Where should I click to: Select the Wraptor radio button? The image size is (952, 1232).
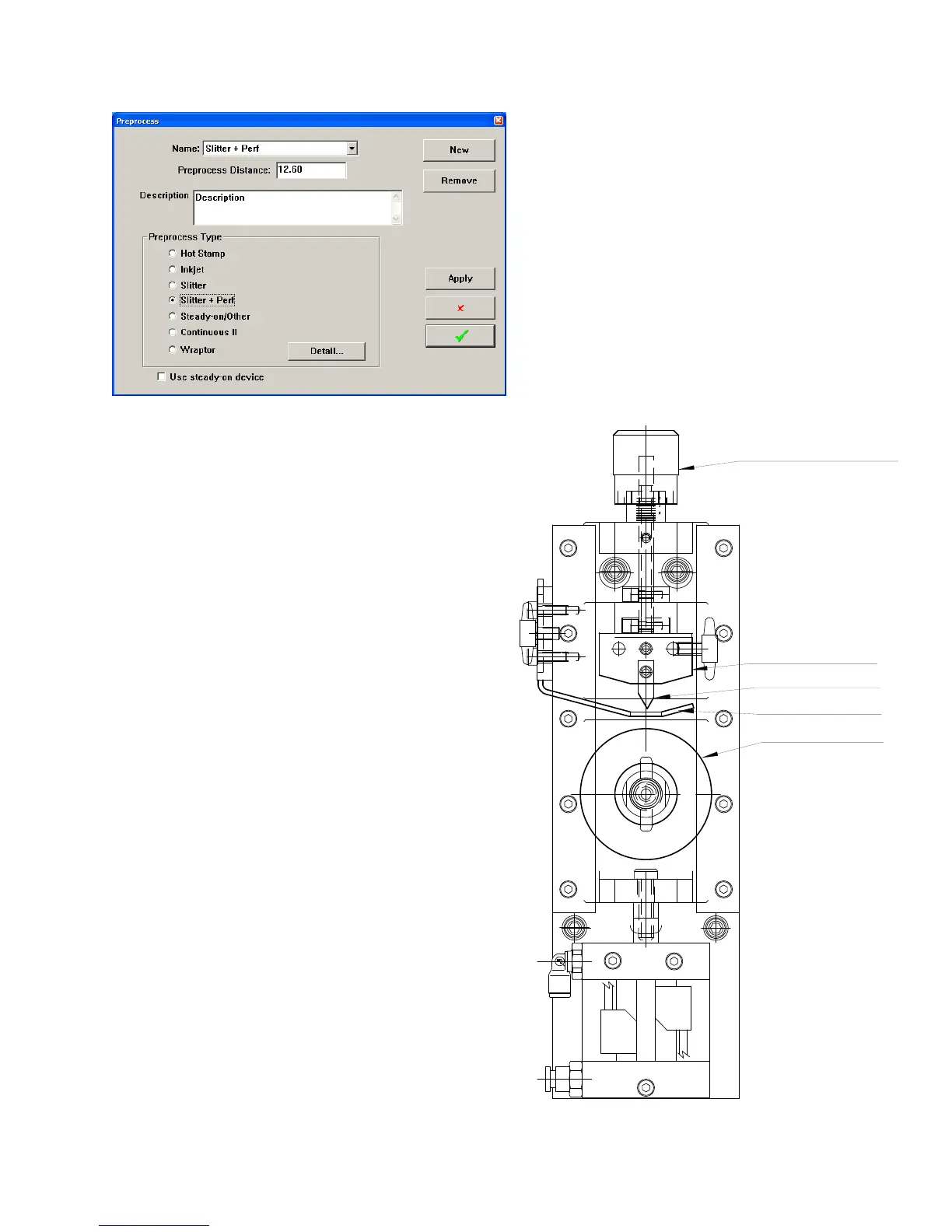(173, 350)
